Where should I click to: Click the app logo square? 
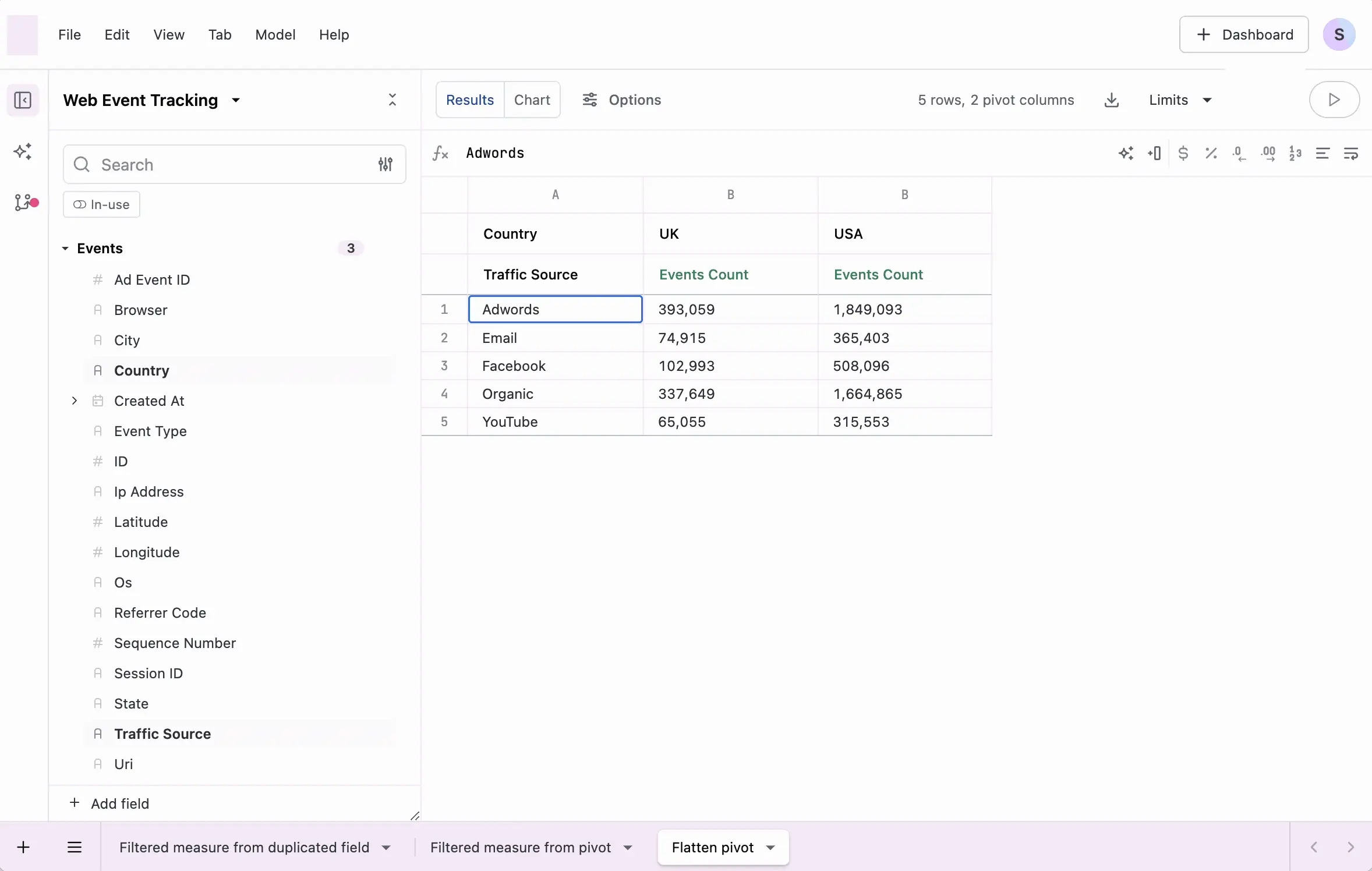(x=22, y=35)
